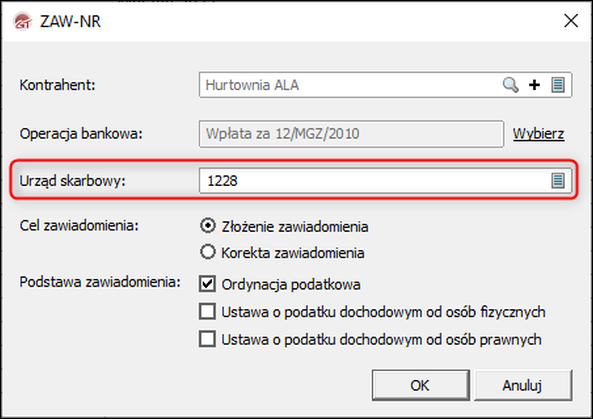Close the ZAW-NR dialog window

click(571, 20)
